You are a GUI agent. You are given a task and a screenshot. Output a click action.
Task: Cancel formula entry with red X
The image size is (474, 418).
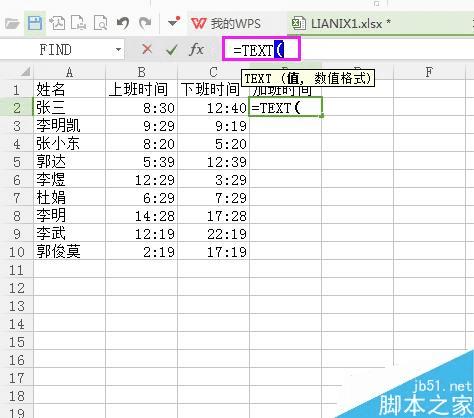147,50
